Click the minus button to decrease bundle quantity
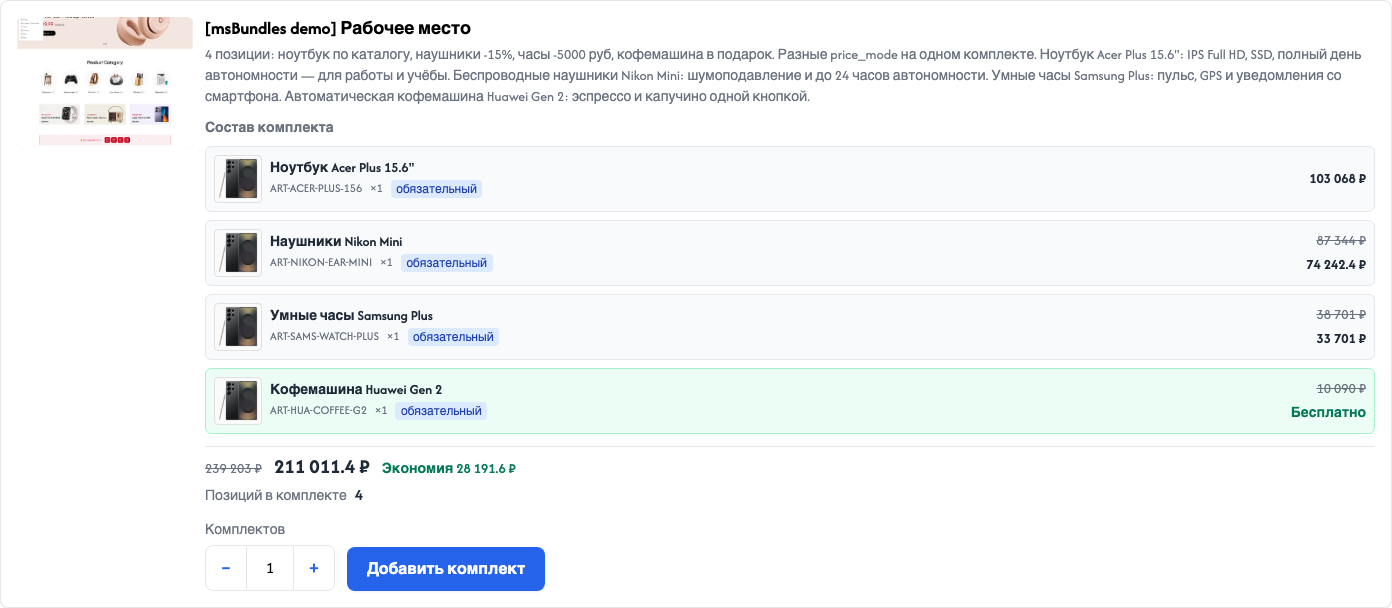1392x608 pixels. click(226, 568)
